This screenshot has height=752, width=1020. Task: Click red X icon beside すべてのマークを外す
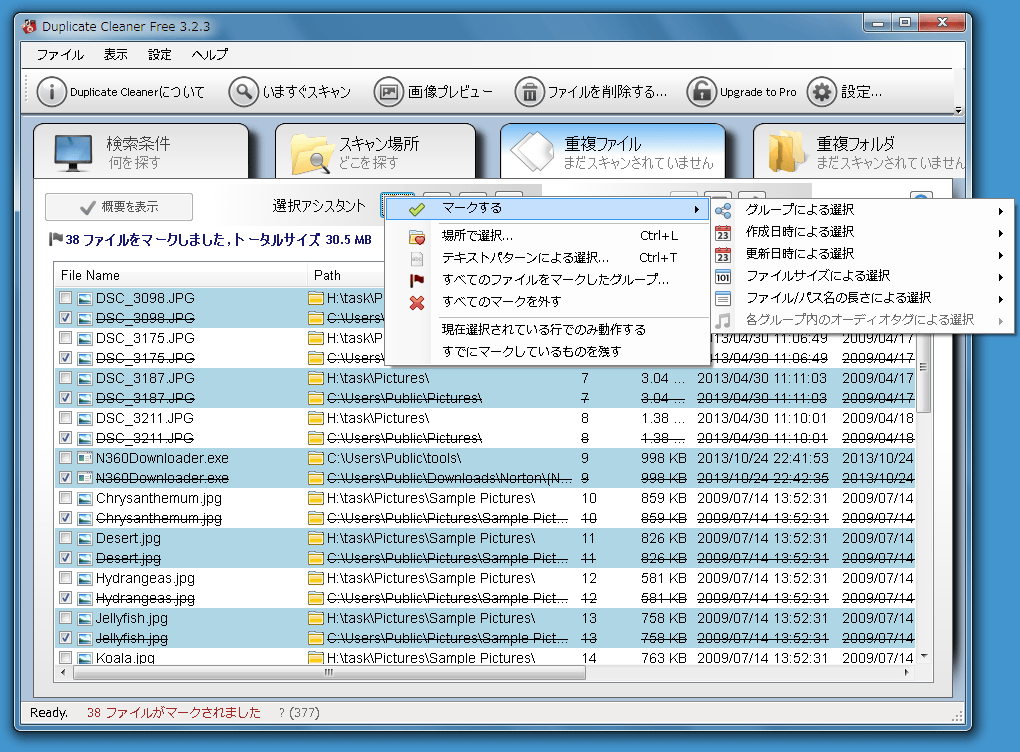tap(417, 302)
